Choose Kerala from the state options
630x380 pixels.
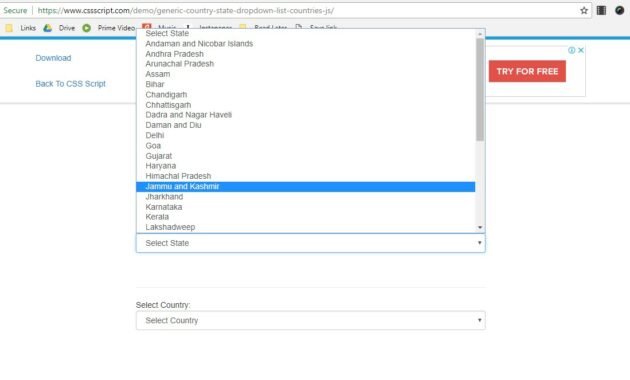click(305, 217)
